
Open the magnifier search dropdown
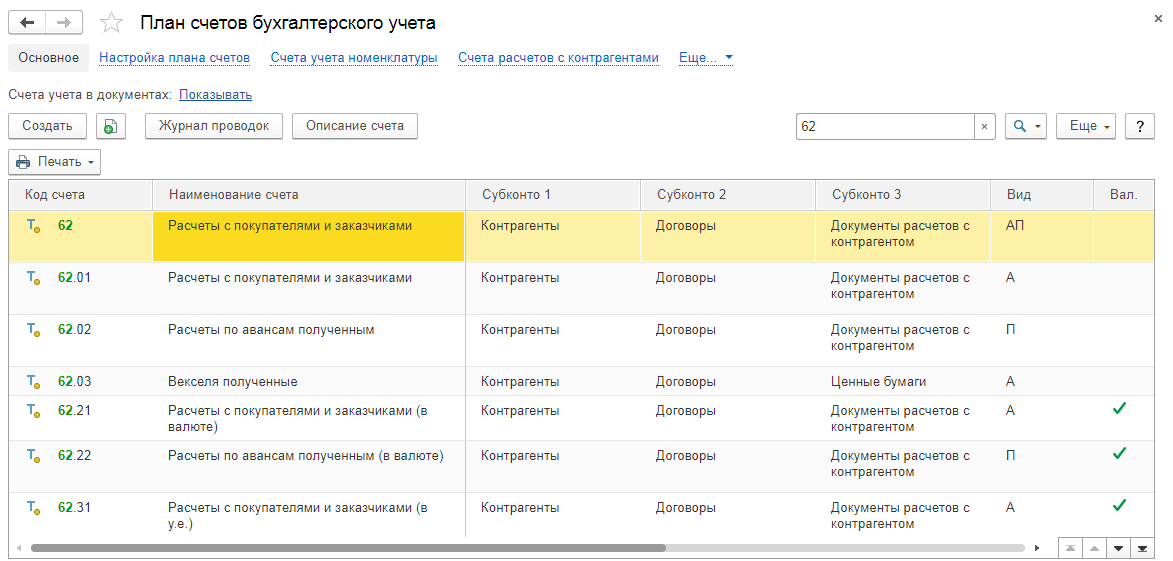[1026, 126]
